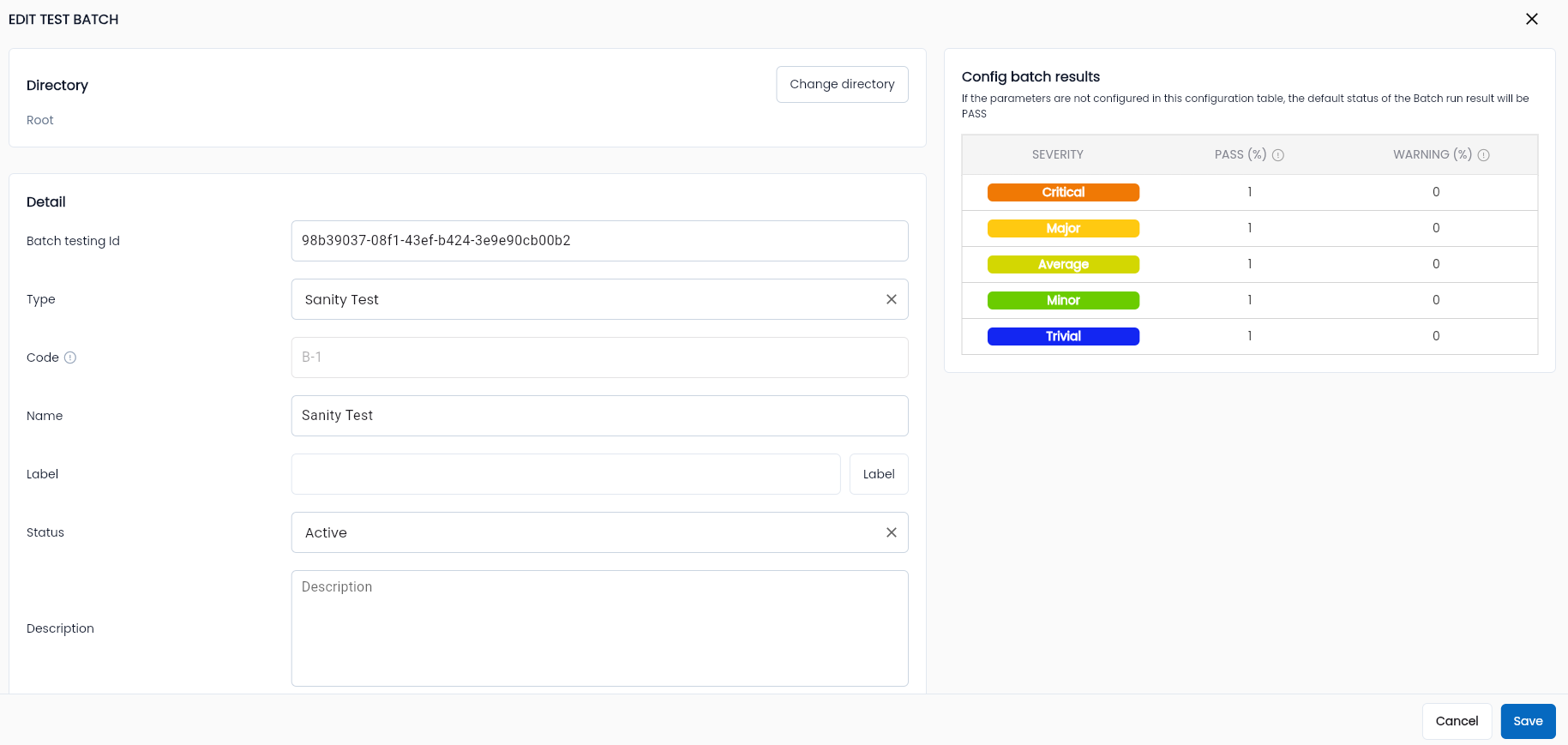The width and height of the screenshot is (1568, 745).
Task: Close the Edit Test Batch dialog
Action: pyautogui.click(x=1532, y=19)
